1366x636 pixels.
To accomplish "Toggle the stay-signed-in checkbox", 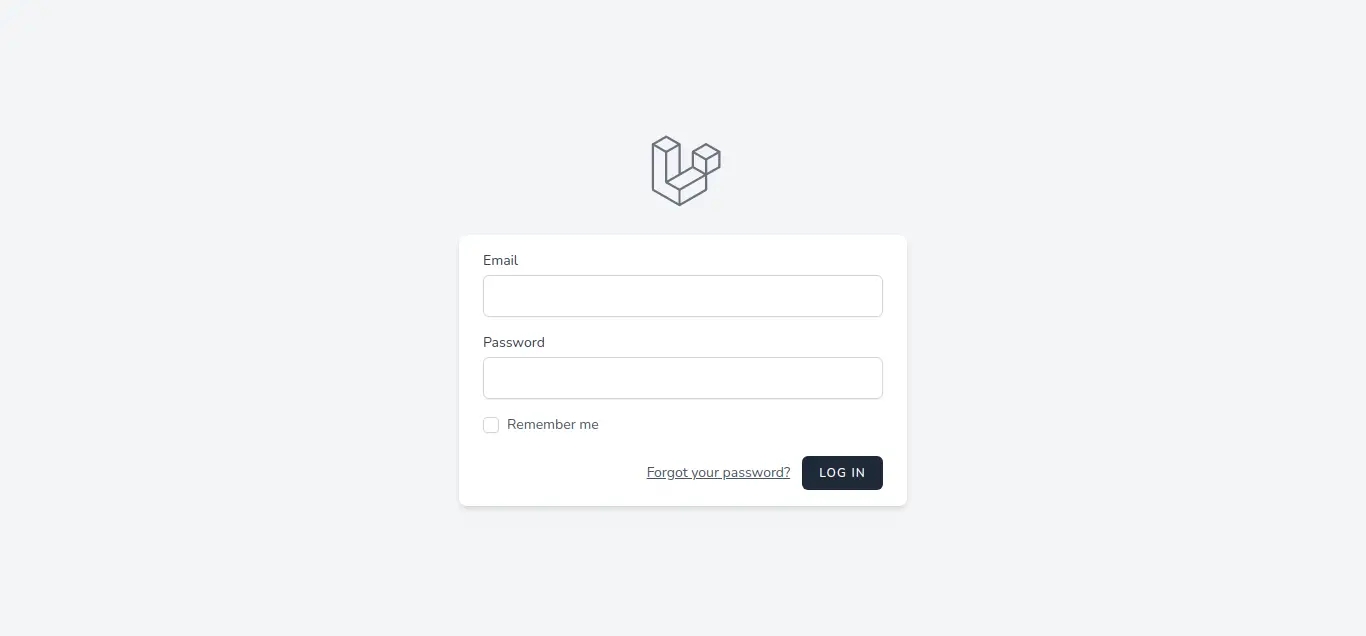I will tap(491, 425).
